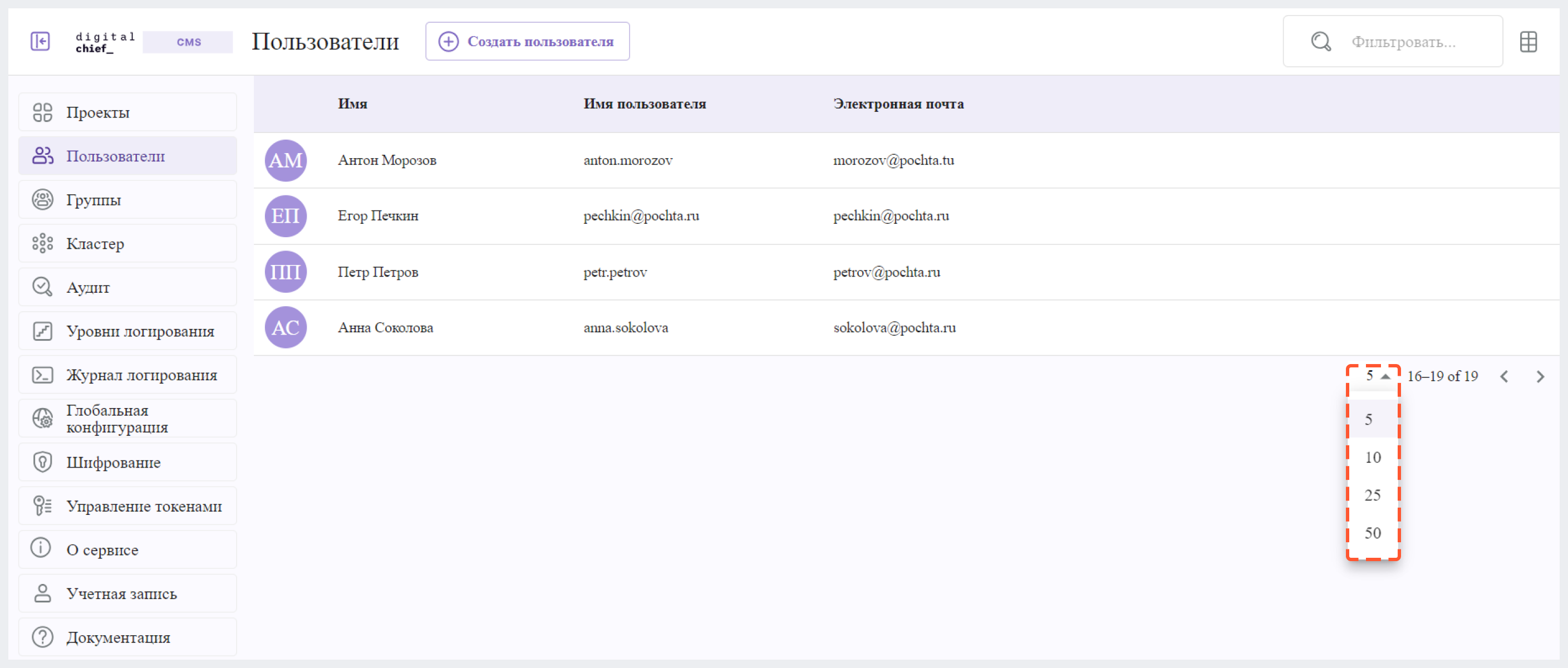Viewport: 1568px width, 668px height.
Task: Sort by Электронная почта column header
Action: [898, 104]
